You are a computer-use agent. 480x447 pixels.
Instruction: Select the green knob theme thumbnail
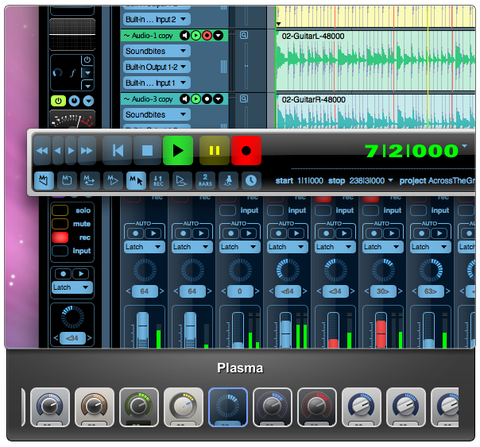click(139, 407)
